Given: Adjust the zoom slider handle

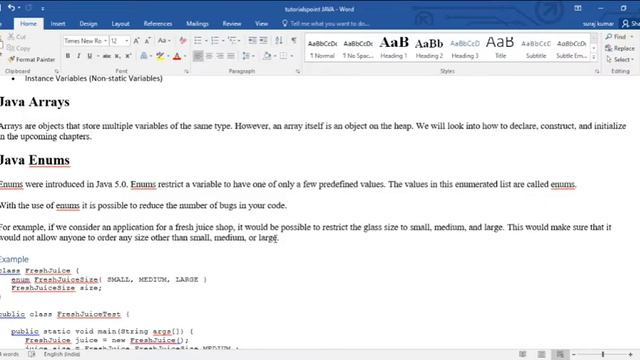Looking at the screenshot, I should (x=603, y=354).
